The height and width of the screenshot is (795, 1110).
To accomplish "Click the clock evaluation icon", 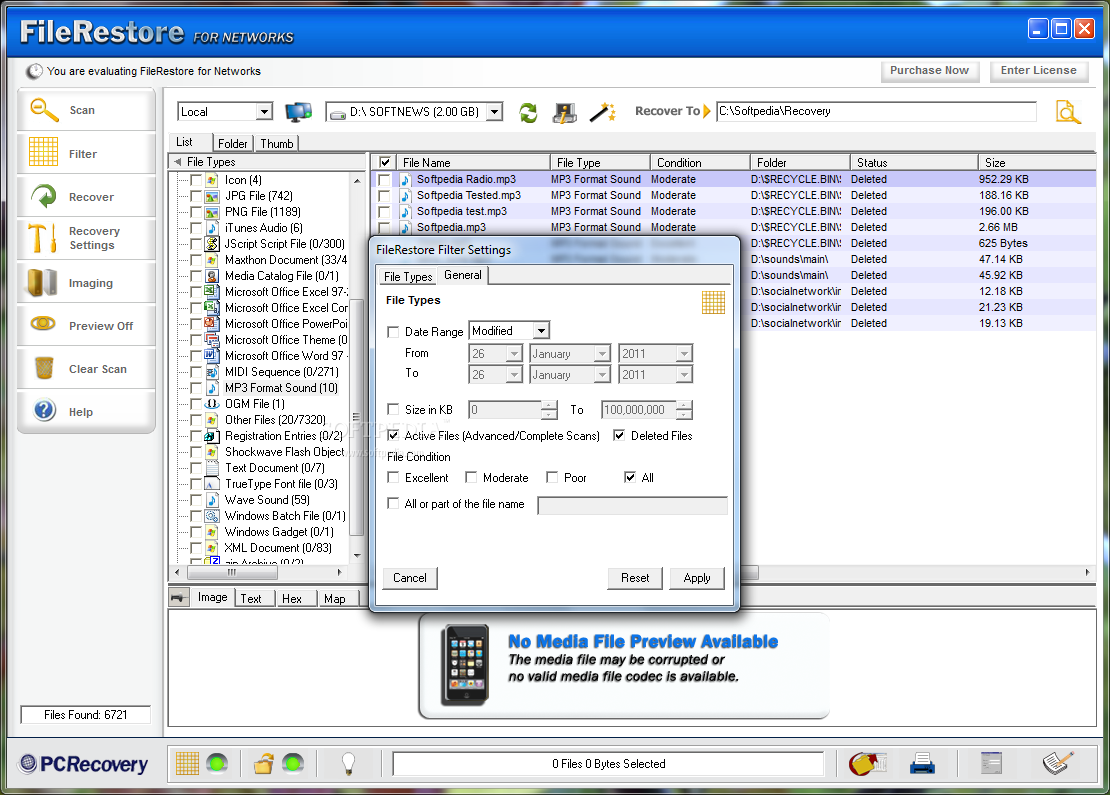I will [x=34, y=72].
